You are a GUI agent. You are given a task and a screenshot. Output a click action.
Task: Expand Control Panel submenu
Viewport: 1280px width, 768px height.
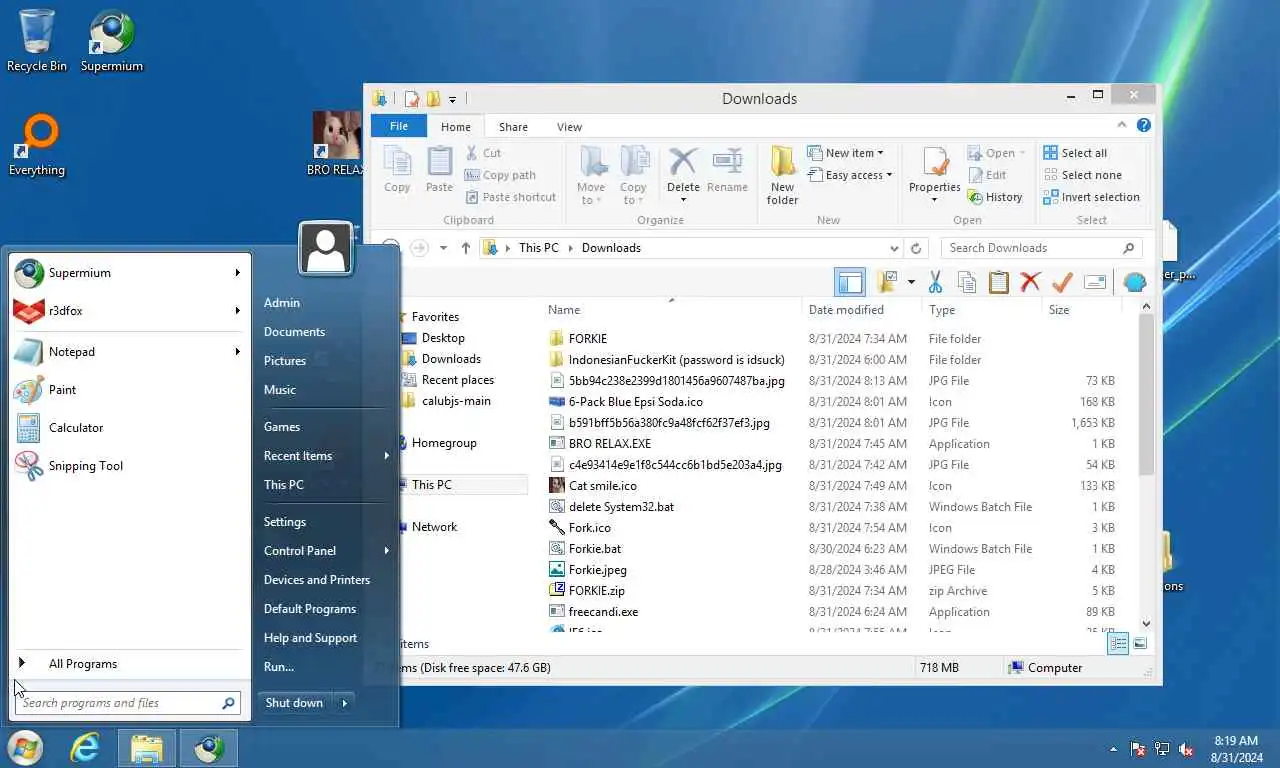386,551
